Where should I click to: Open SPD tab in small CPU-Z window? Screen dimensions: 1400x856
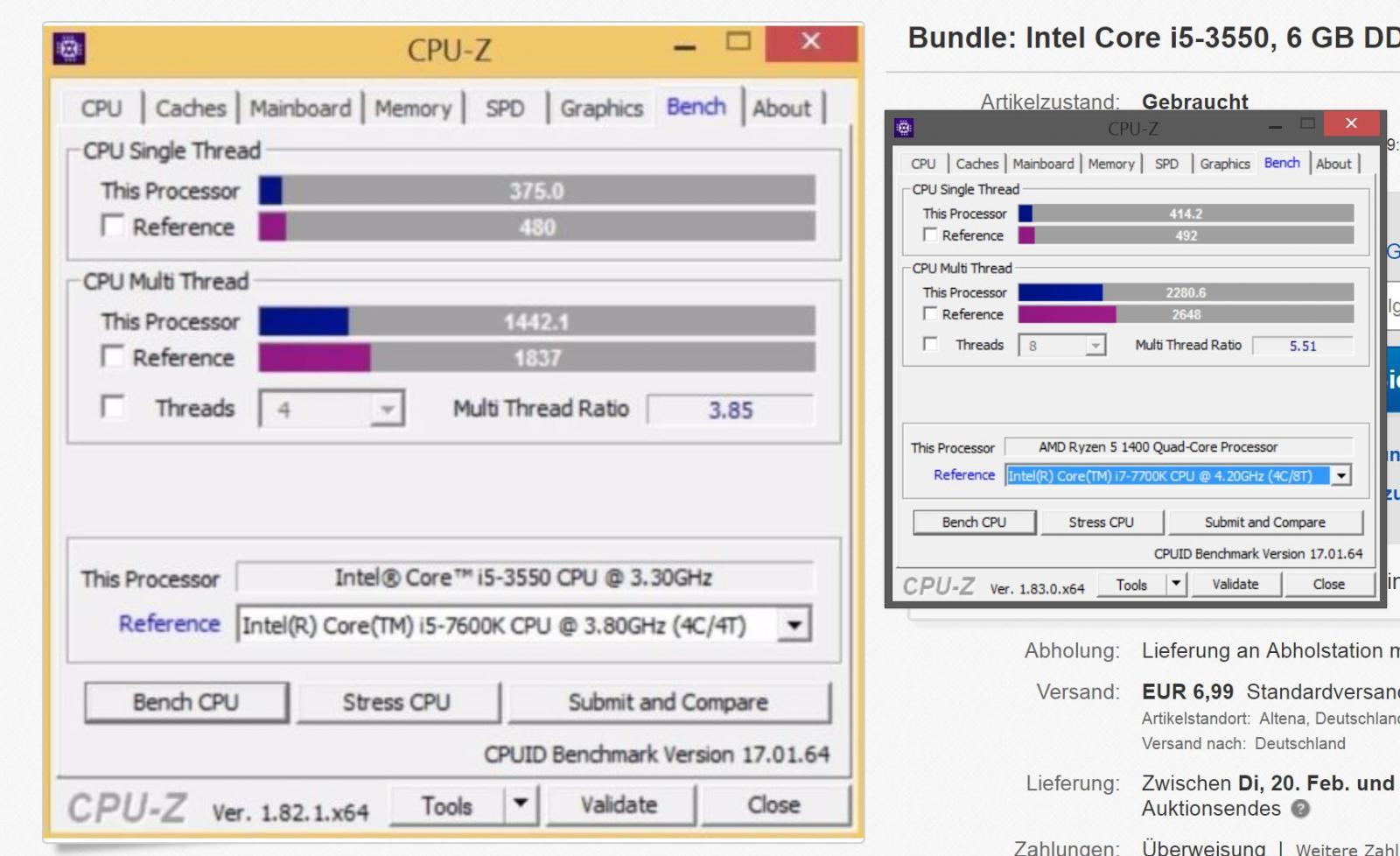(x=1166, y=164)
